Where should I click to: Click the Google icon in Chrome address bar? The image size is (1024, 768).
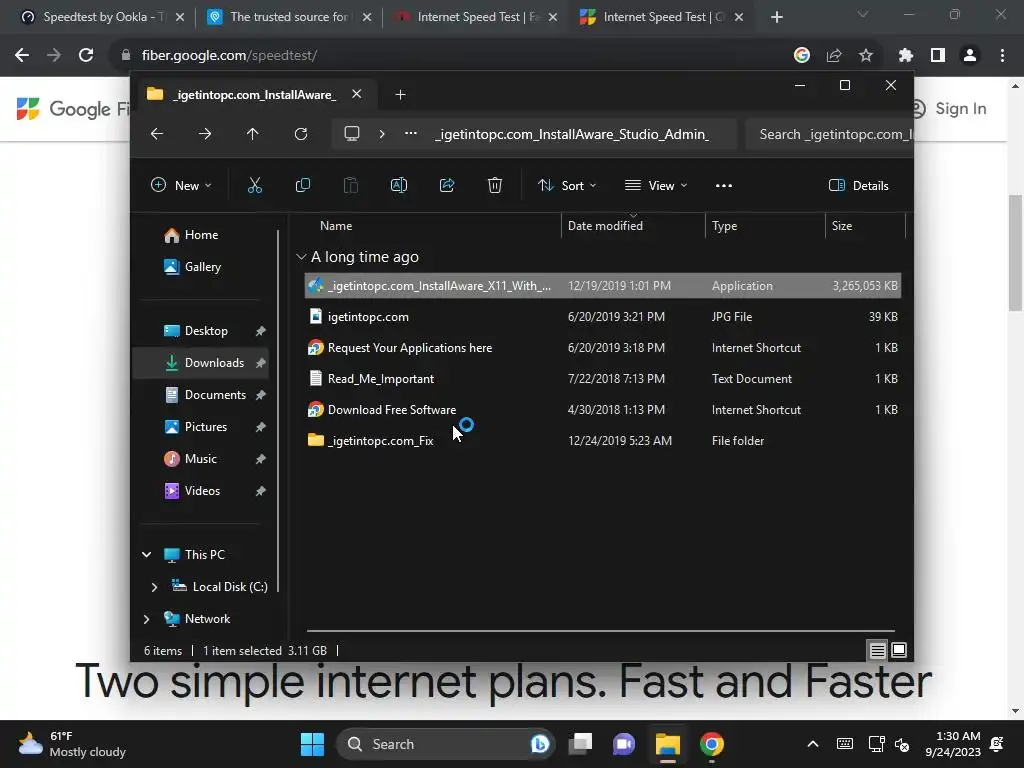click(802, 56)
